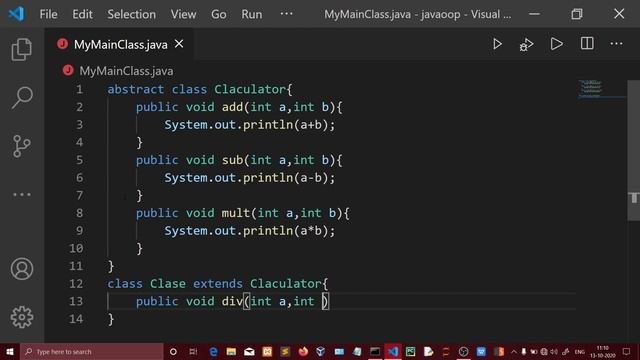This screenshot has height=360, width=640.
Task: Open Windows notification center
Action: (627, 351)
